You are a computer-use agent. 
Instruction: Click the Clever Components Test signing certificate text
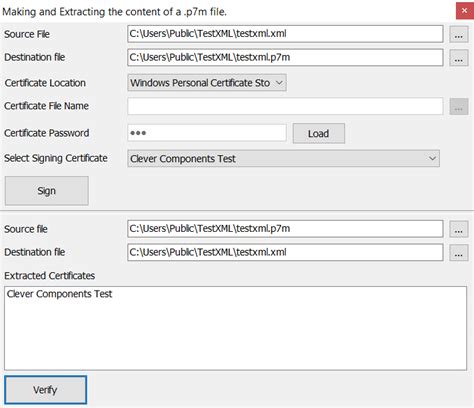(183, 159)
